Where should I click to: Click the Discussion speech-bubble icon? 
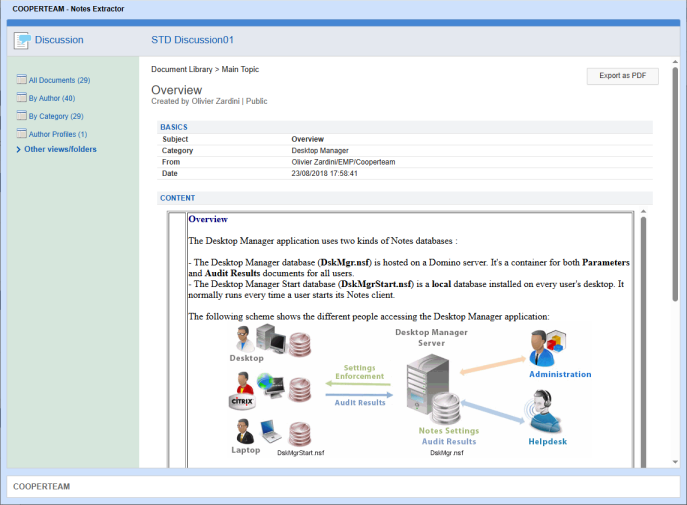(x=21, y=40)
